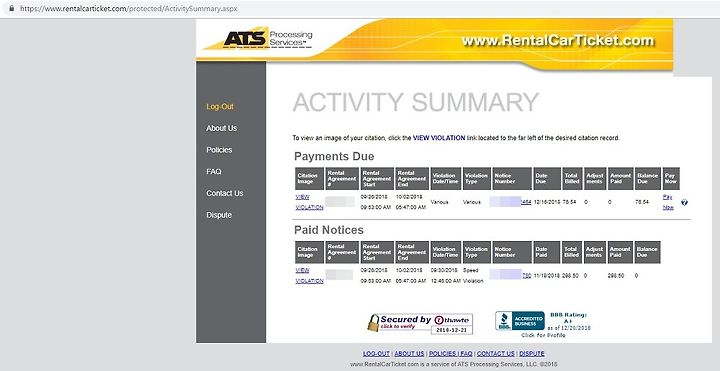This screenshot has width=720, height=371.
Task: Click the CONTACT US footer link
Action: (x=495, y=354)
